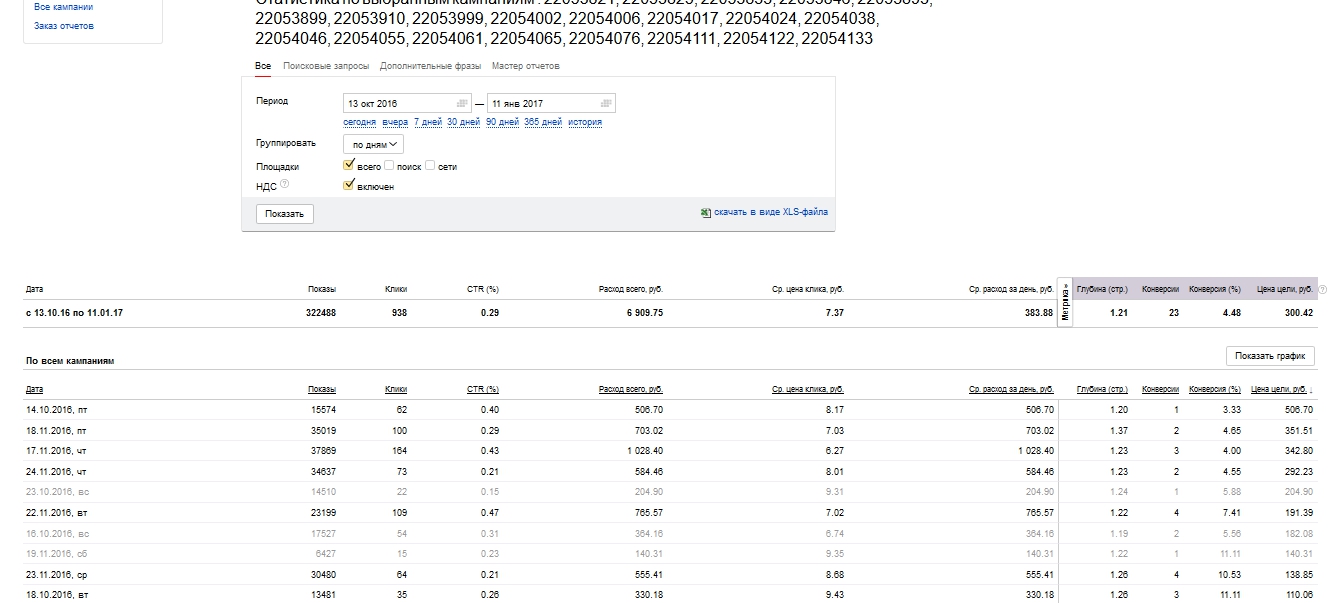Select the 23.11.2016, ср row date
Viewport: 1336px width, 603px height.
click(x=58, y=574)
